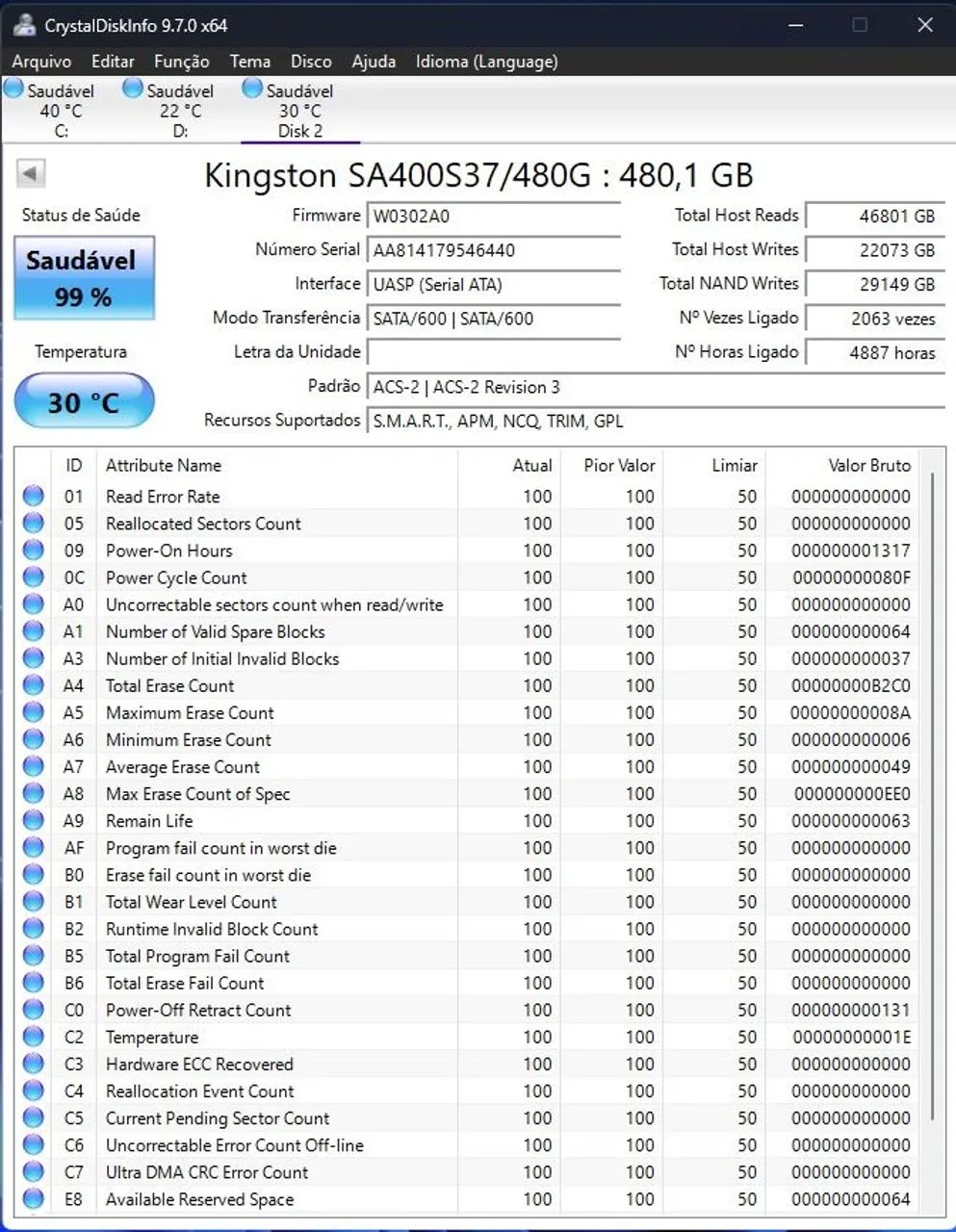Image resolution: width=956 pixels, height=1232 pixels.
Task: Click the attribute list vertical scrollbar
Action: click(931, 797)
